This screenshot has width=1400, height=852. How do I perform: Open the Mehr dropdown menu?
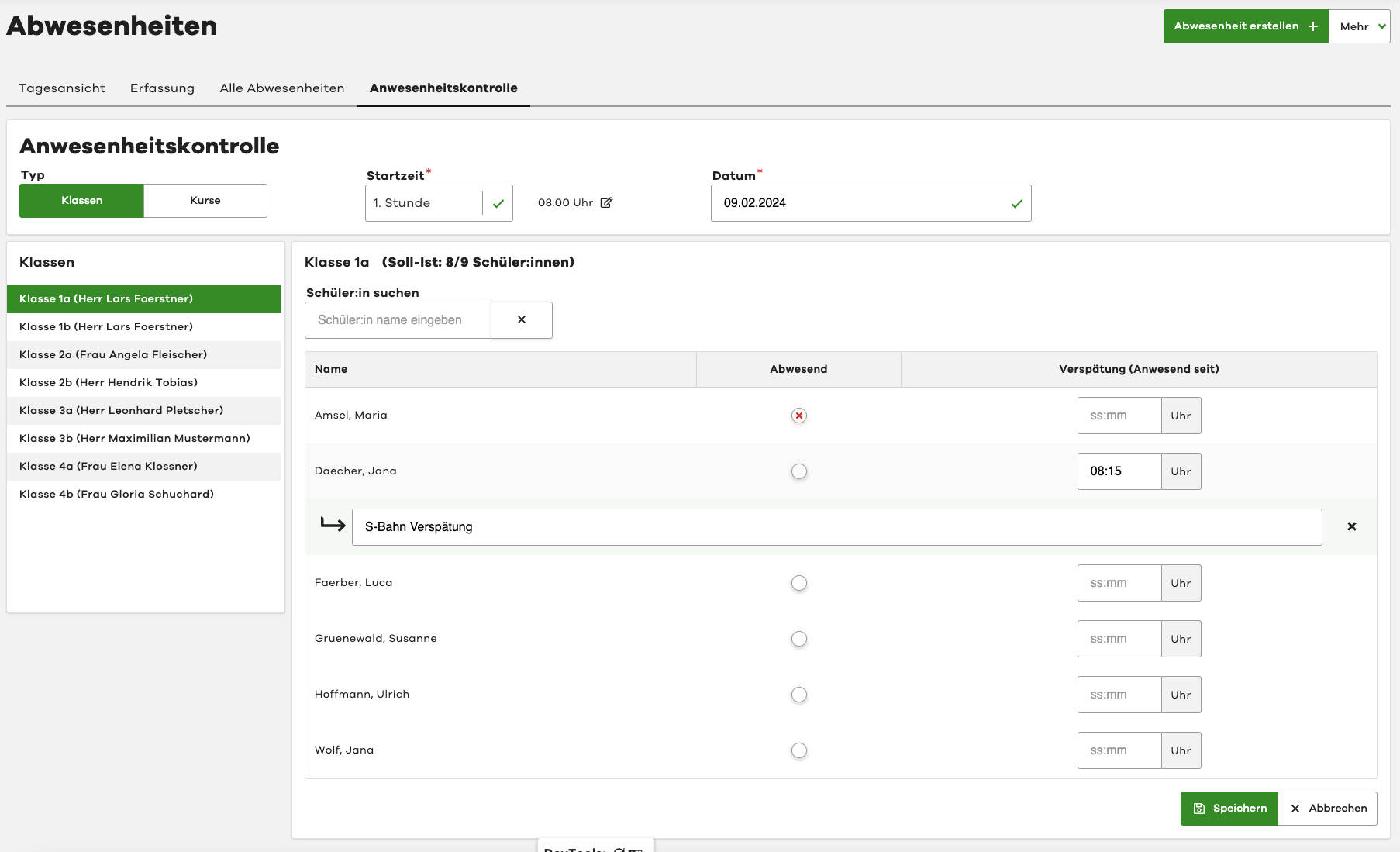tap(1360, 26)
